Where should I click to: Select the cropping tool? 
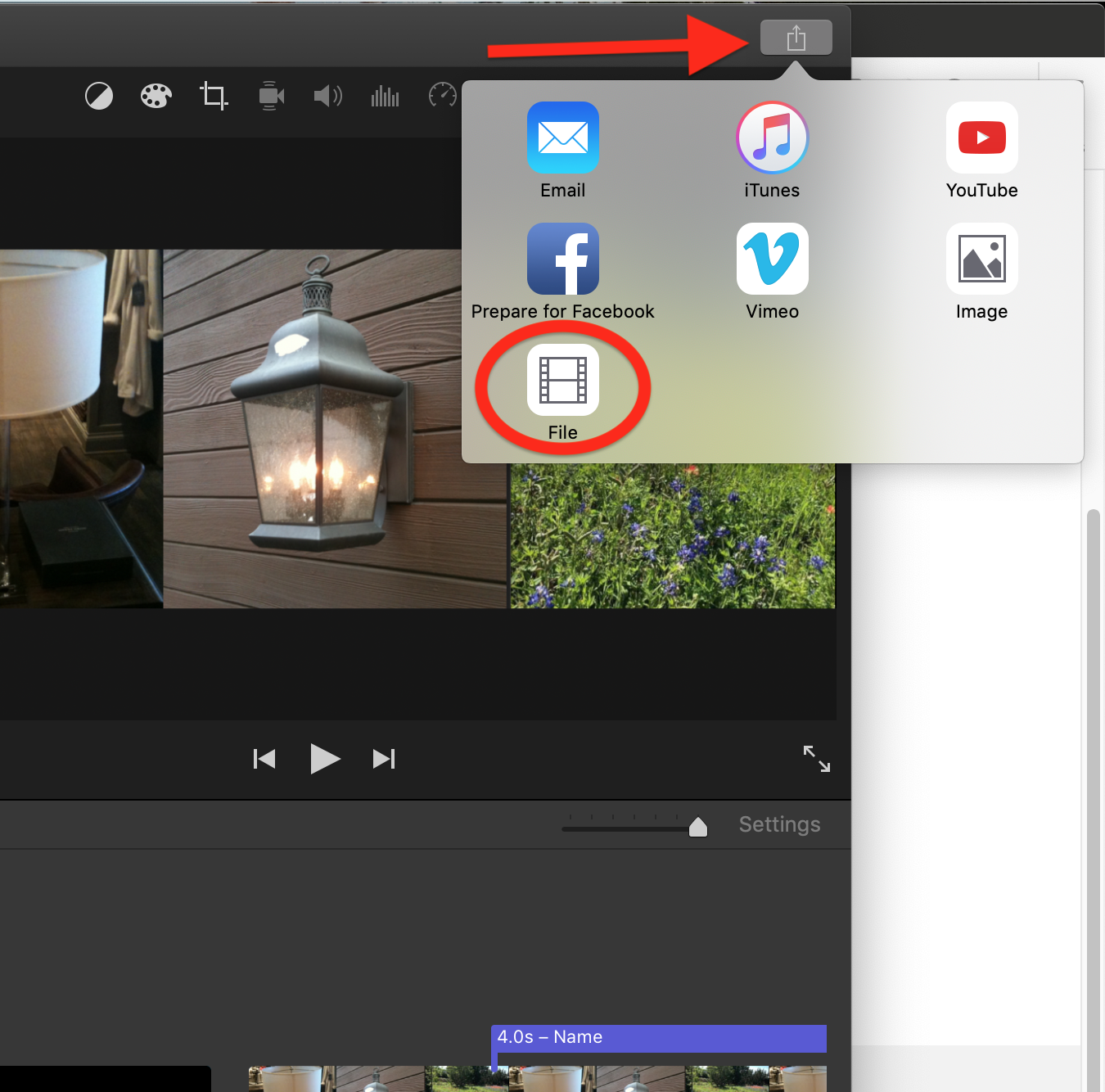(x=214, y=96)
